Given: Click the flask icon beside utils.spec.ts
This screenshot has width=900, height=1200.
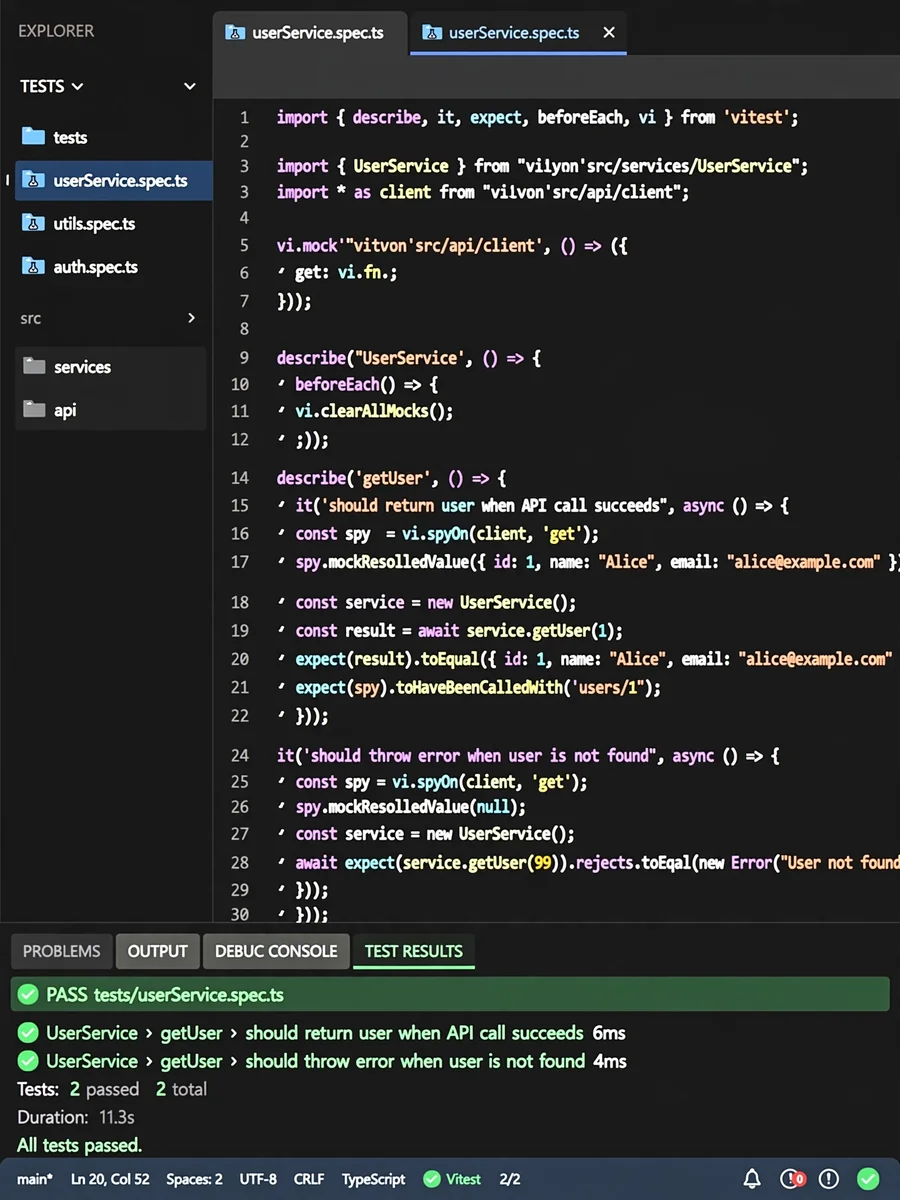Looking at the screenshot, I should pyautogui.click(x=34, y=223).
